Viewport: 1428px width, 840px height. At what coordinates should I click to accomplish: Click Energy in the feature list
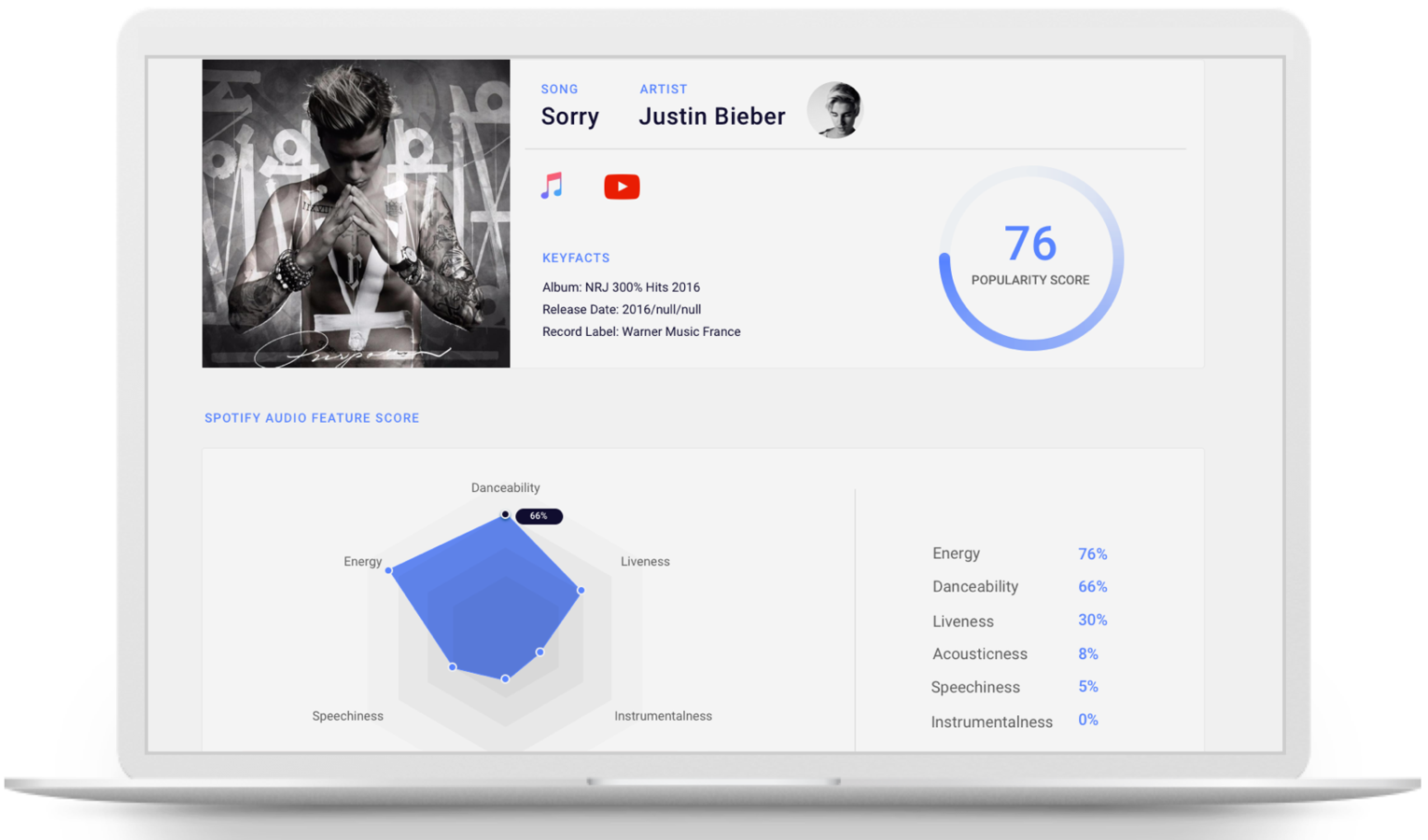(956, 553)
